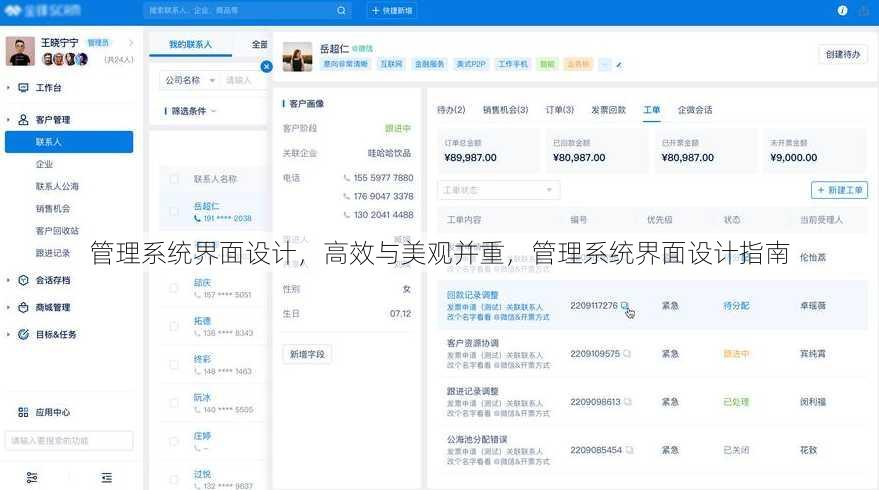Screen dimensions: 879x490
Task: Click the search magnifier icon in top bar
Action: point(341,11)
